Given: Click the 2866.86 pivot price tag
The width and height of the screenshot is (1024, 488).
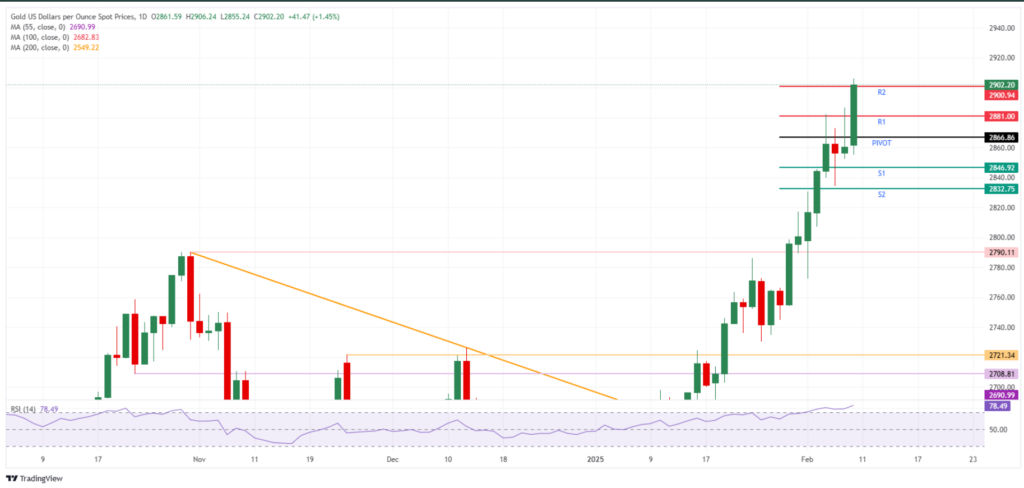Looking at the screenshot, I should tap(1003, 138).
